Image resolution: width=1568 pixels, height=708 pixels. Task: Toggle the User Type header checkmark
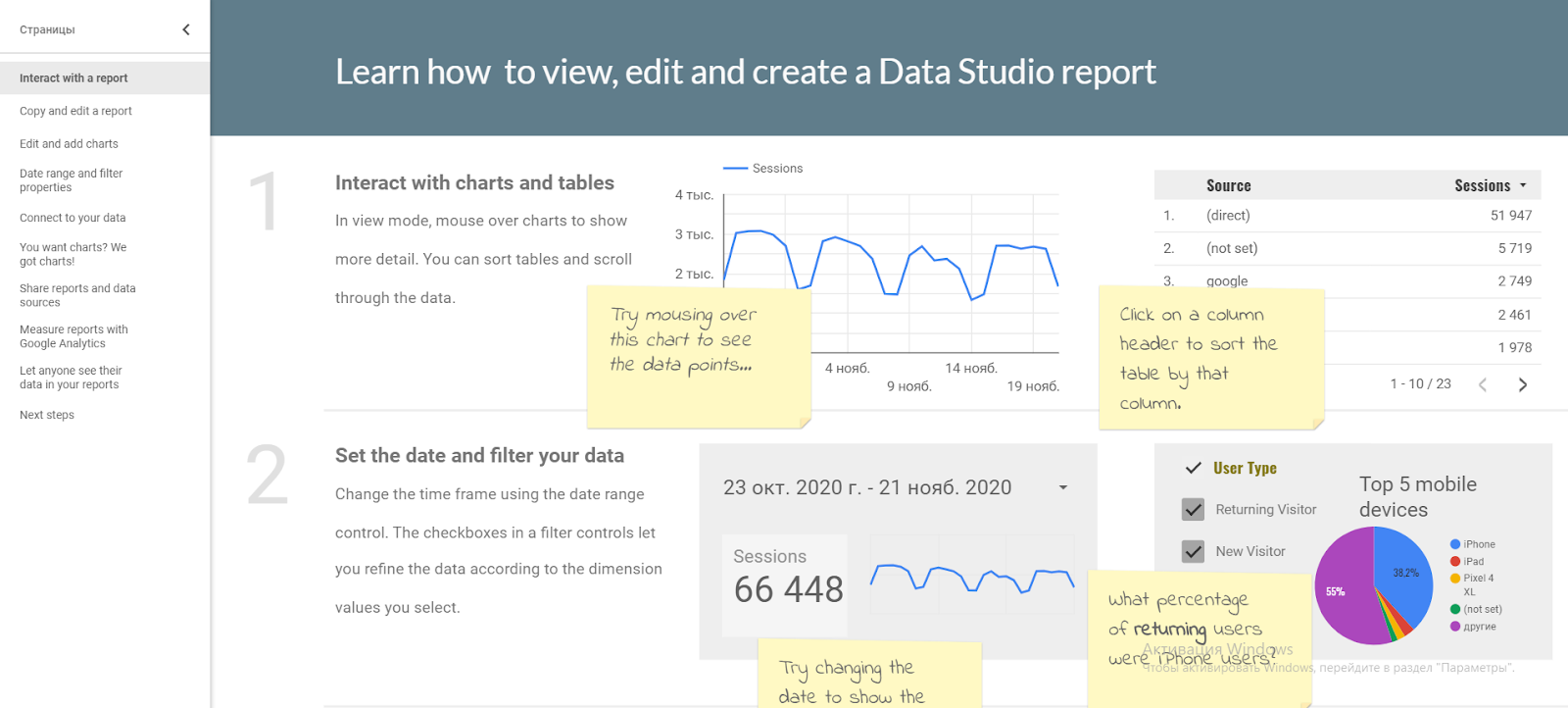(1193, 468)
